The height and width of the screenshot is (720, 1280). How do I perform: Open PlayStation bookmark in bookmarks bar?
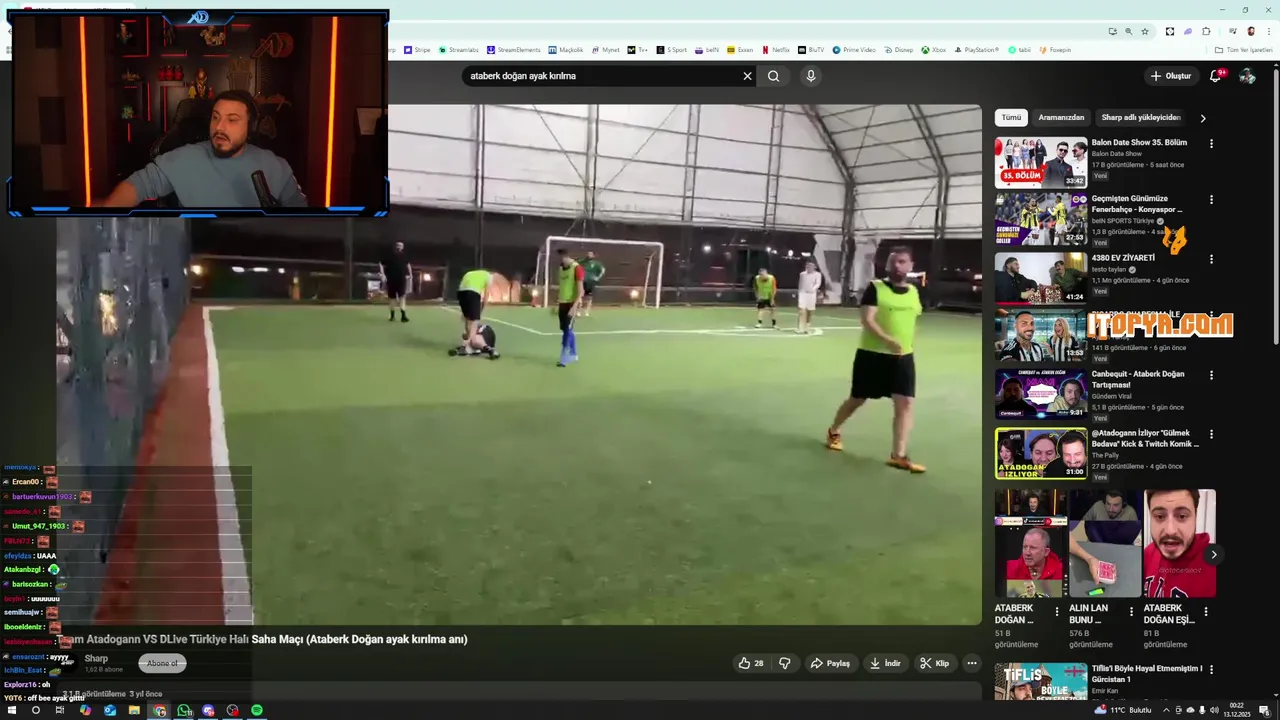pos(976,50)
